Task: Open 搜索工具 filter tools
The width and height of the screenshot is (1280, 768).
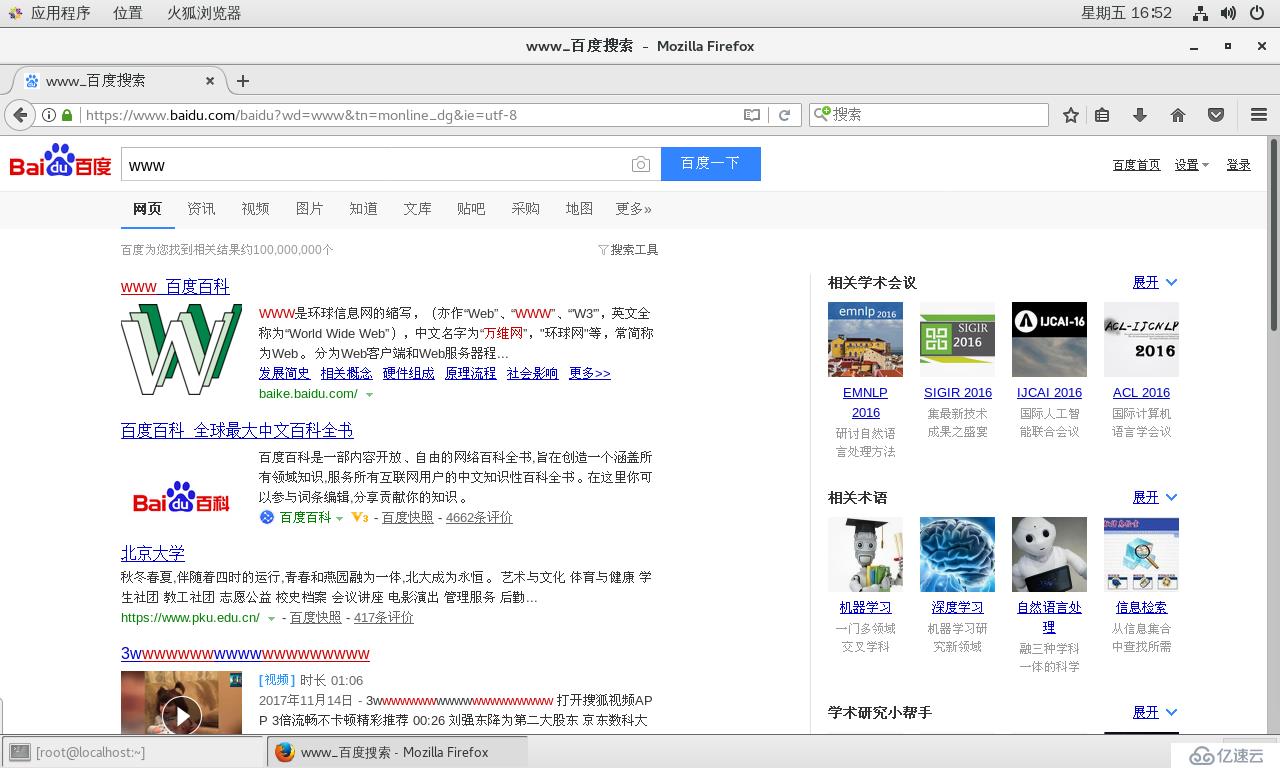Action: [628, 250]
